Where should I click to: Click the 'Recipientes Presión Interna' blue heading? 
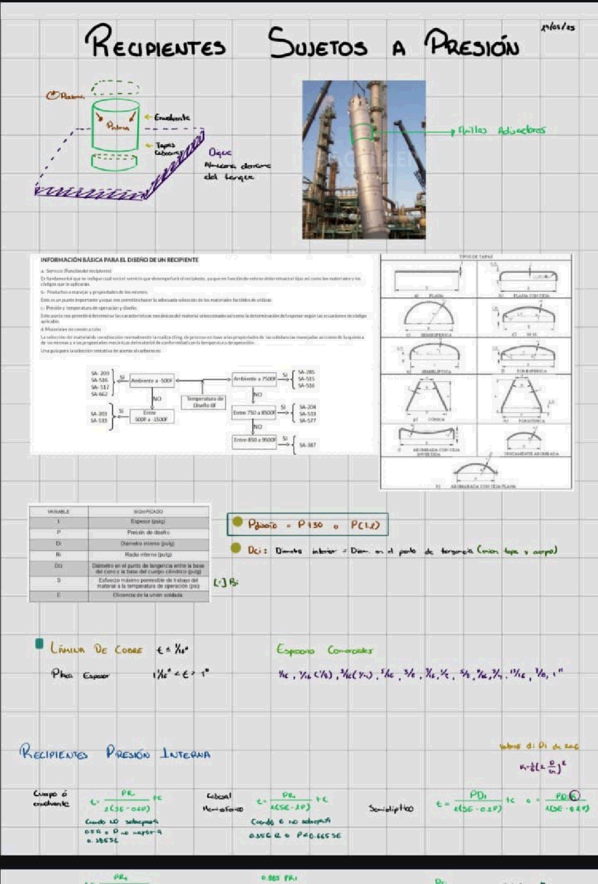(x=115, y=753)
